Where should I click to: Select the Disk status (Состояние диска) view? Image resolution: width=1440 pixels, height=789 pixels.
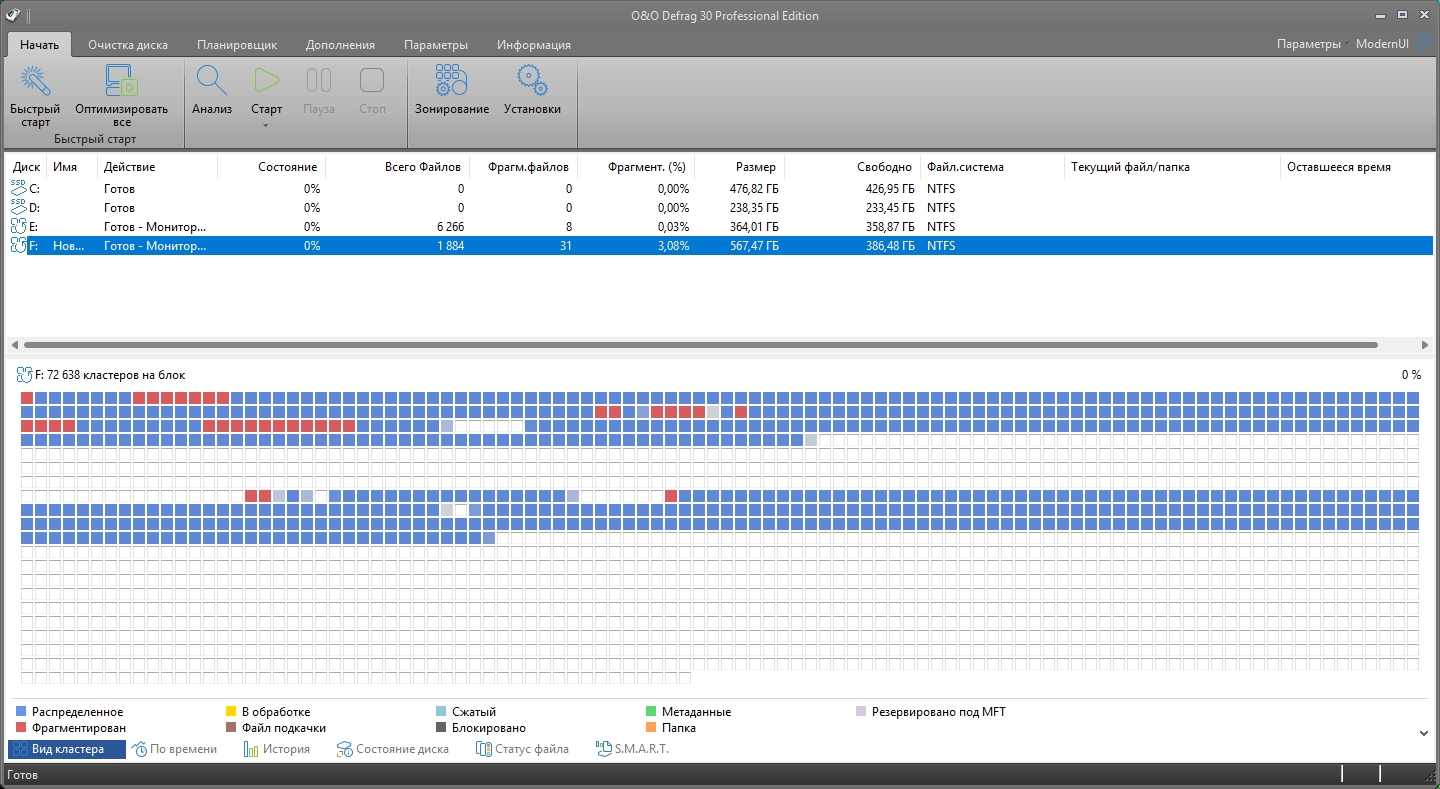click(392, 749)
